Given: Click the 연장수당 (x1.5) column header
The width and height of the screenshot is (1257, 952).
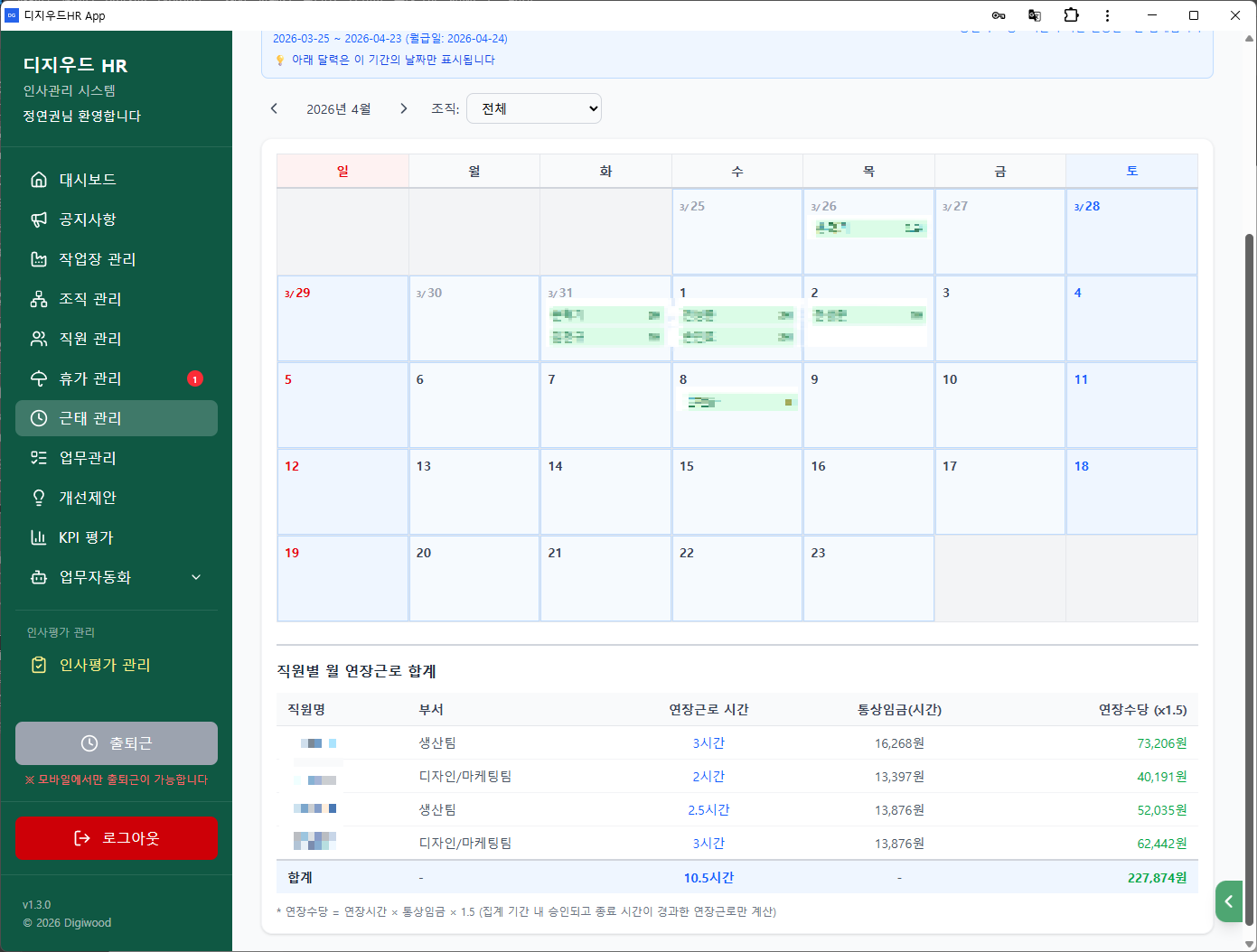Looking at the screenshot, I should tap(1143, 710).
